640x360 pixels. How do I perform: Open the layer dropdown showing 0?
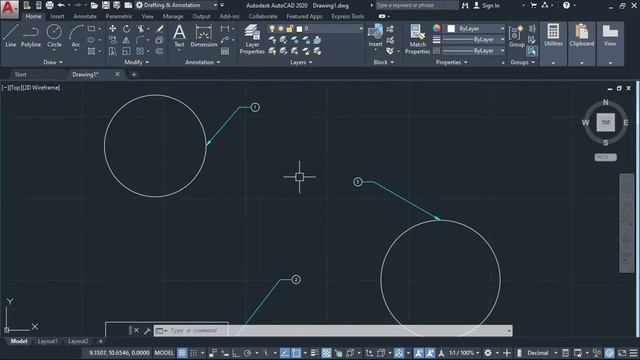pyautogui.click(x=315, y=29)
